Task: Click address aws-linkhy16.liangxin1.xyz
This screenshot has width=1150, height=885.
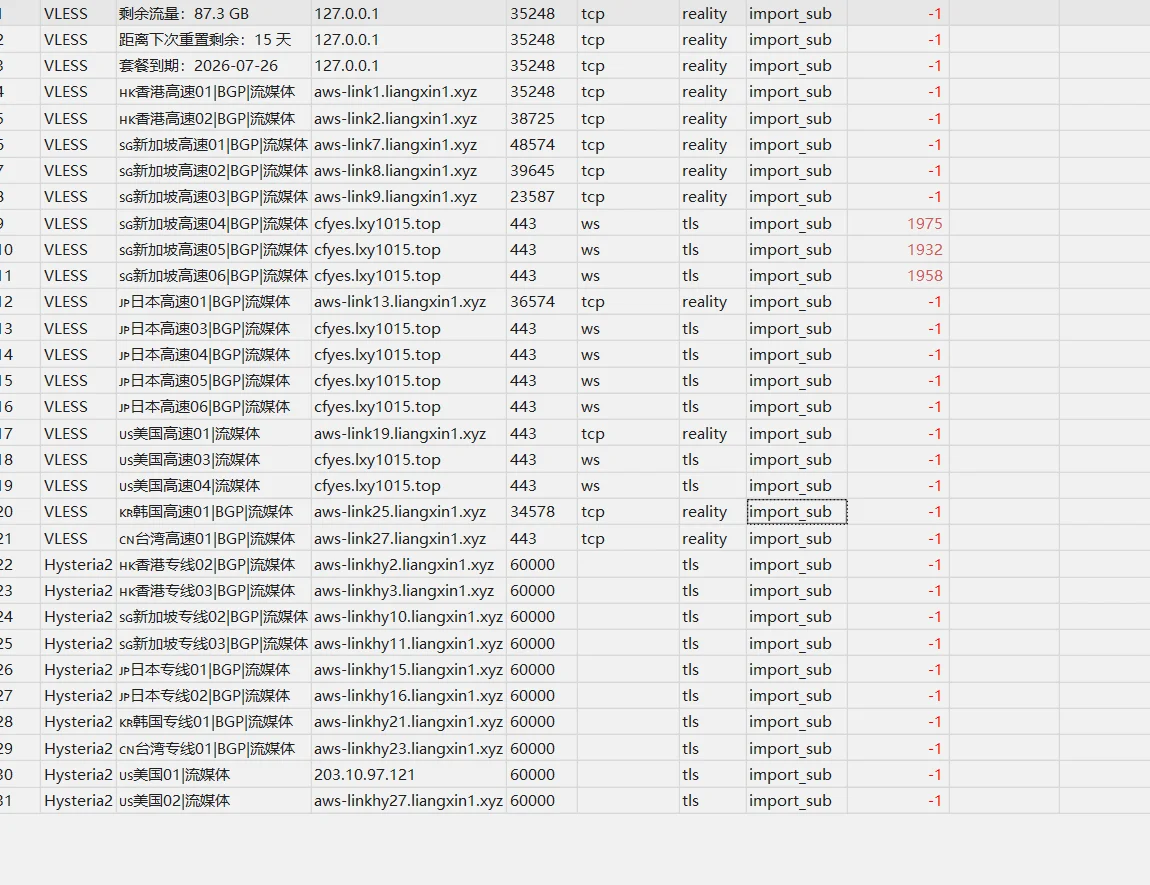Action: [409, 696]
